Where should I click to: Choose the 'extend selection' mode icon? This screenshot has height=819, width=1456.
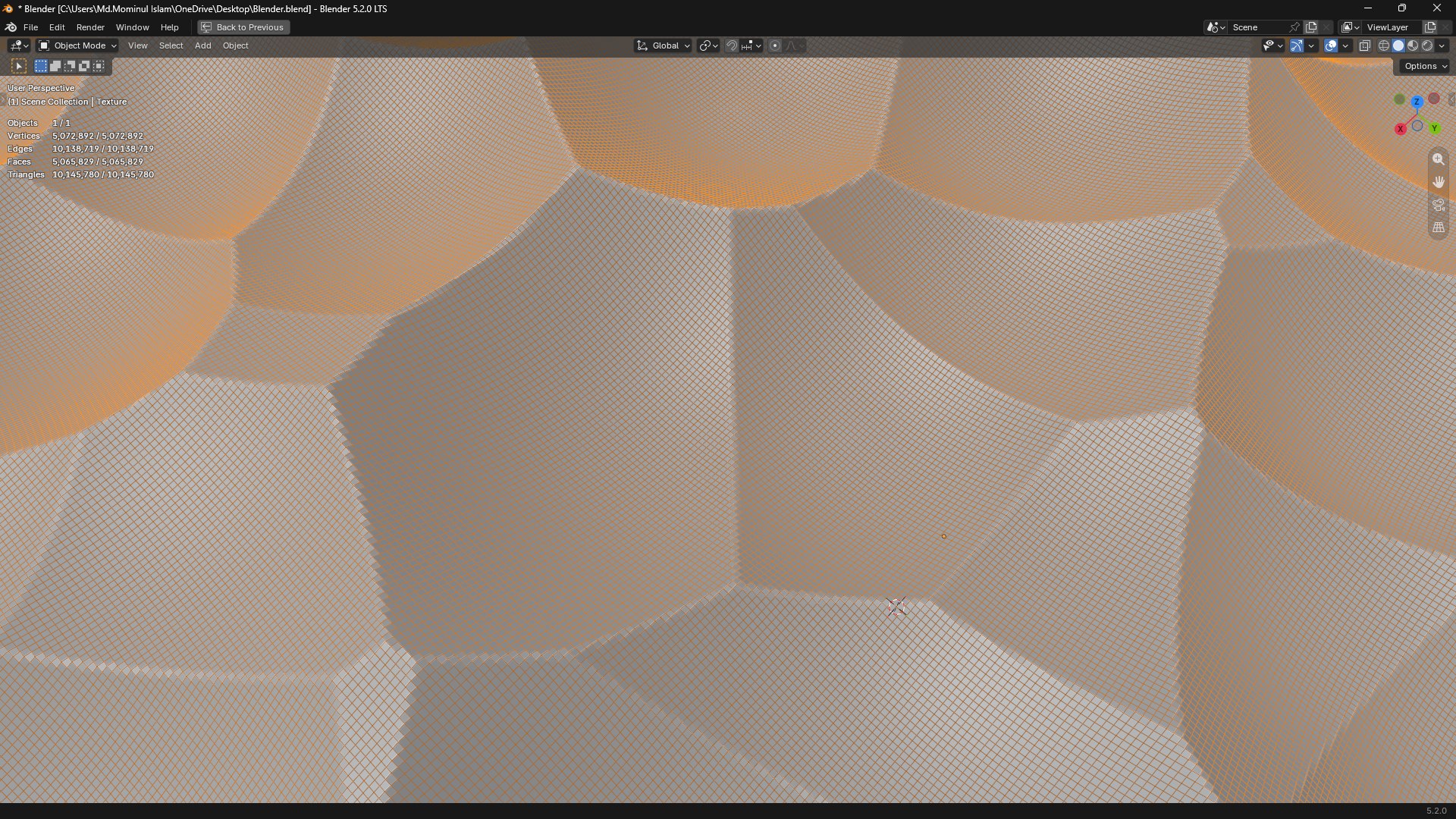click(55, 67)
